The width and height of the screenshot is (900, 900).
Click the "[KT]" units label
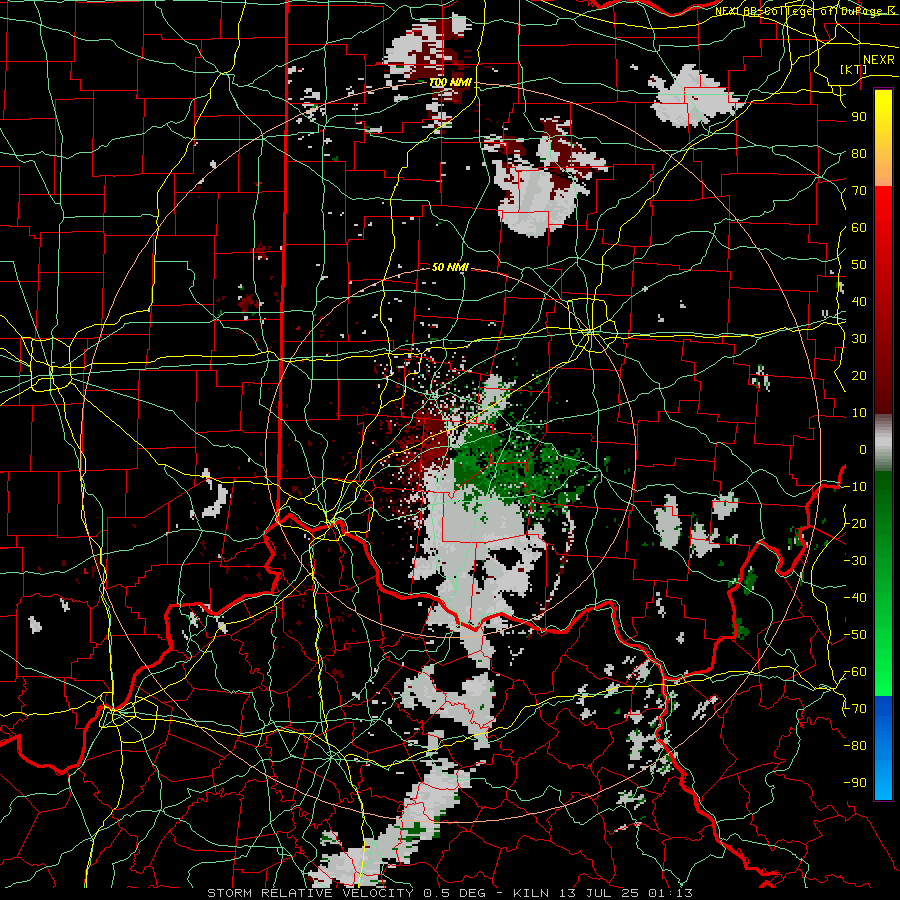(853, 69)
